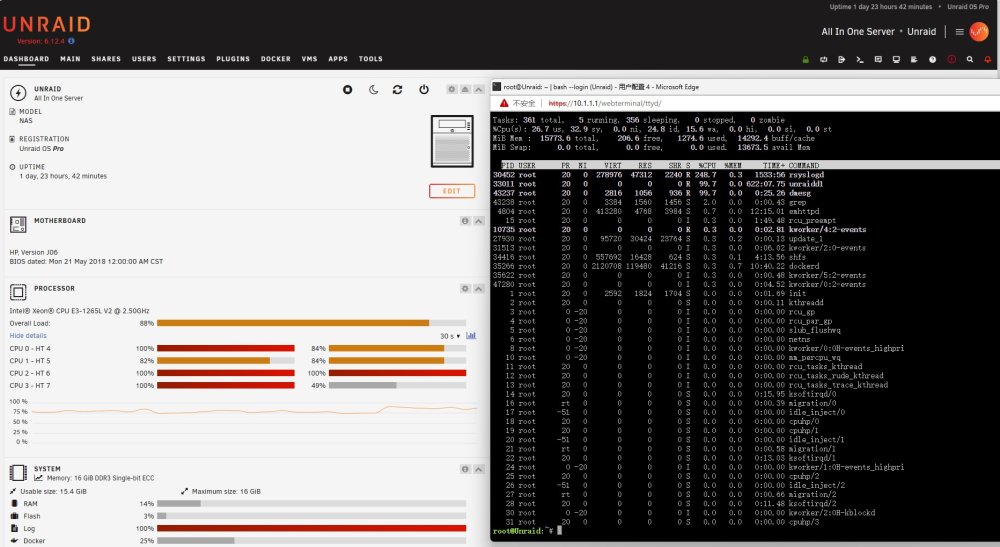Click the Log 100% usage bar
This screenshot has width=1000, height=547.
311,528
